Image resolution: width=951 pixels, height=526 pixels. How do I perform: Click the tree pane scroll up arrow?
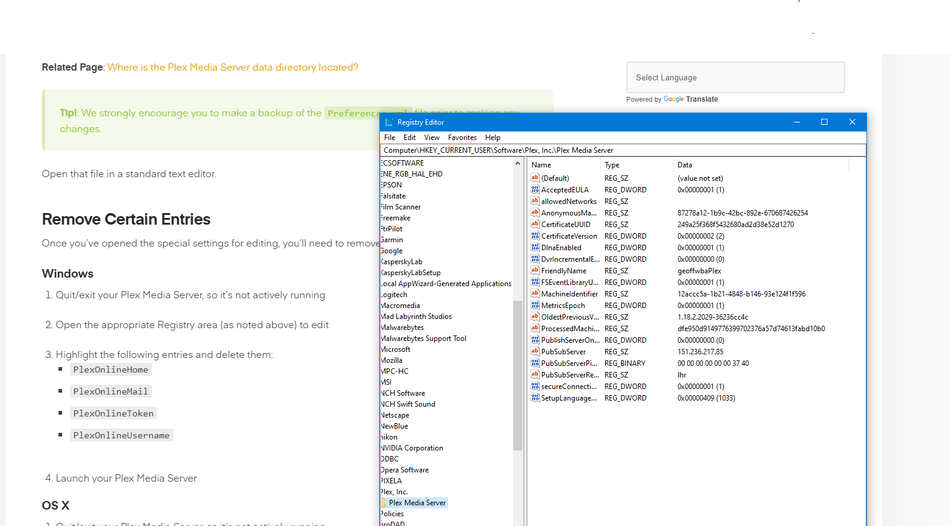[517, 164]
